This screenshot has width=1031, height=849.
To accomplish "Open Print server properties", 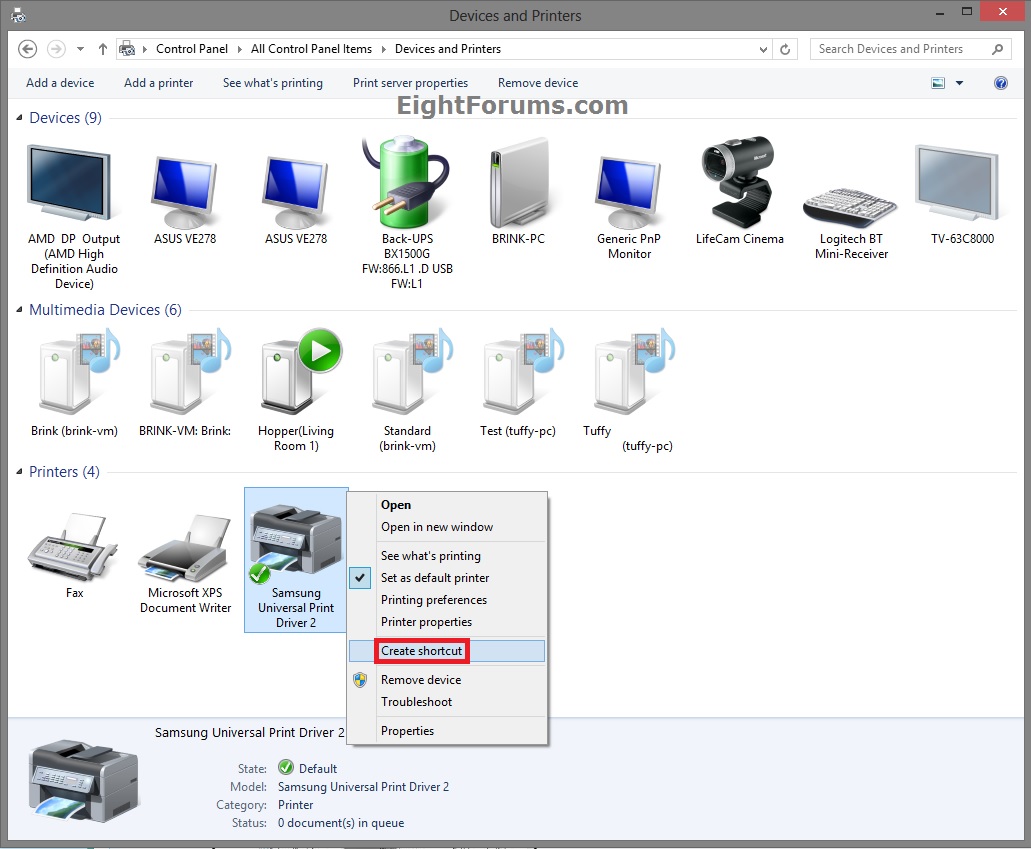I will [410, 83].
